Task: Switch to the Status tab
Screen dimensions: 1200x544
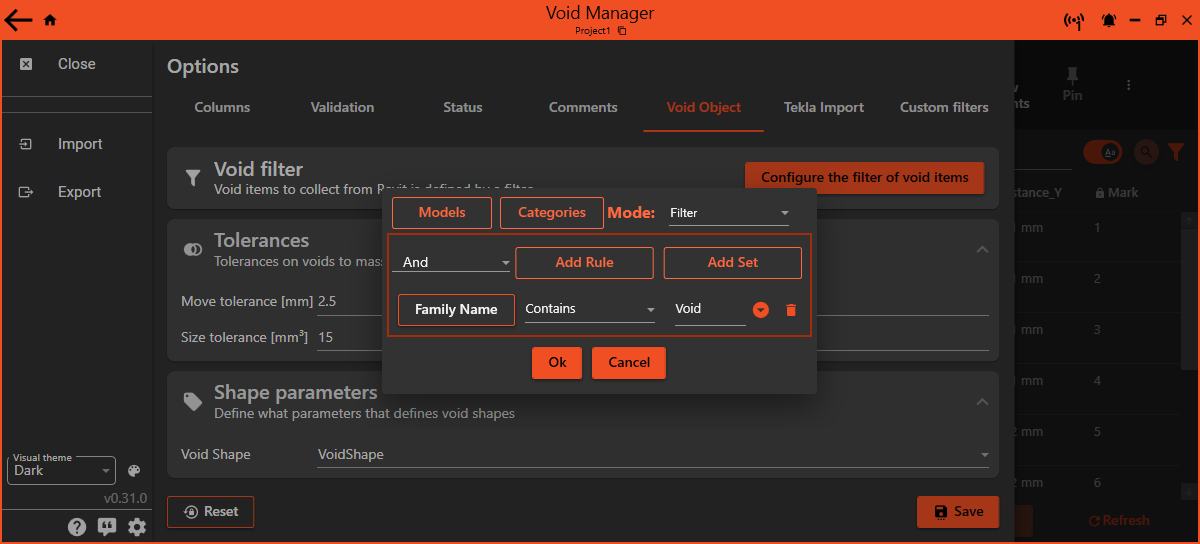Action: click(462, 107)
